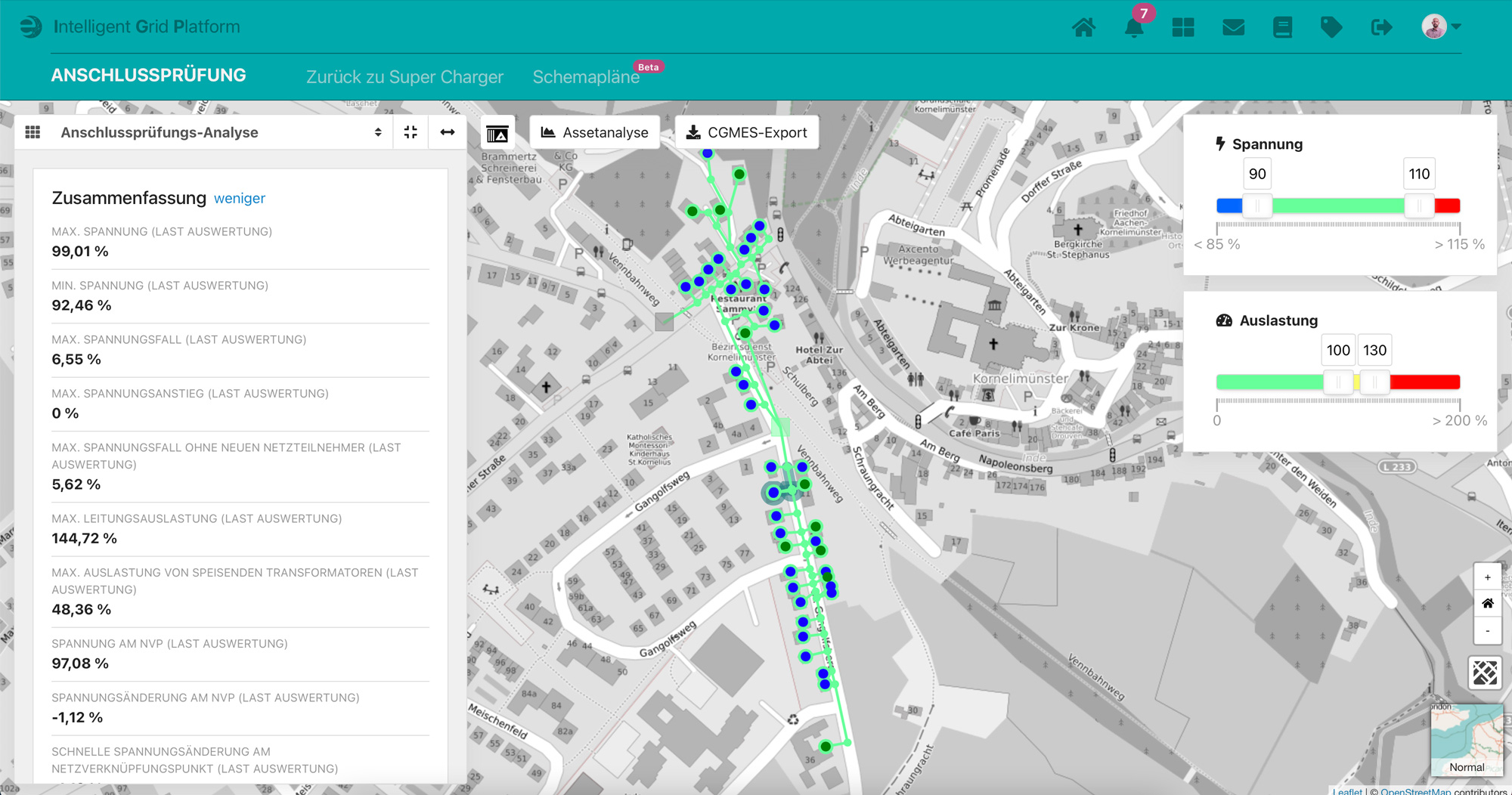Open the apps grid icon in navbar
The height and width of the screenshot is (795, 1512).
pos(1183,26)
